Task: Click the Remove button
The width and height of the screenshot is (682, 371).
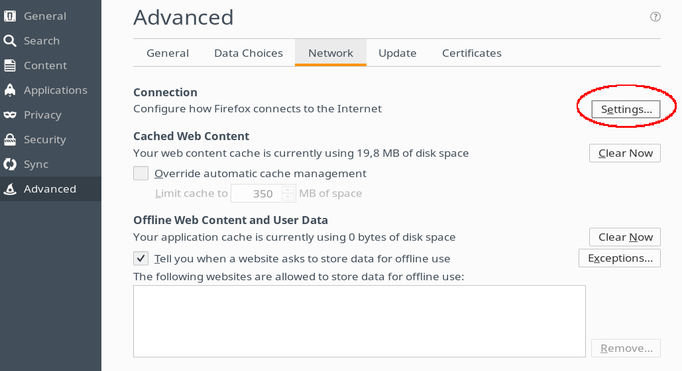Action: coord(626,348)
